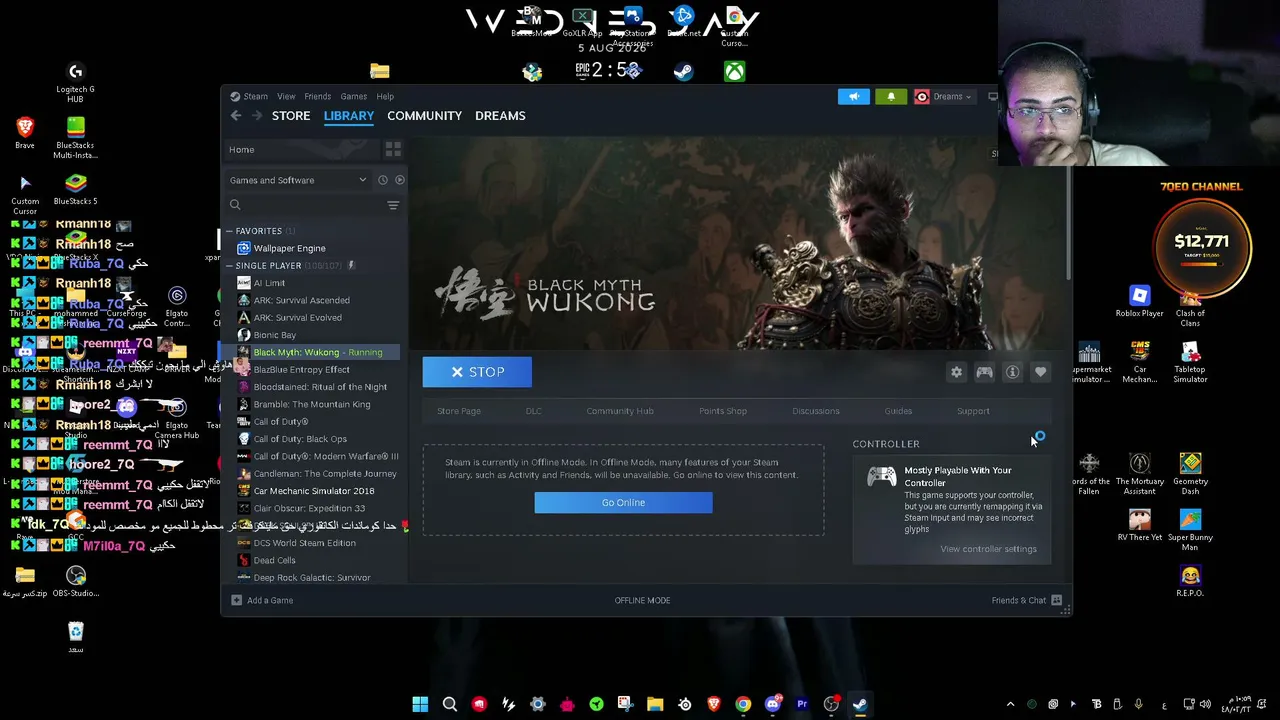Open Friends & Chat panel
The width and height of the screenshot is (1280, 720).
click(x=1018, y=600)
